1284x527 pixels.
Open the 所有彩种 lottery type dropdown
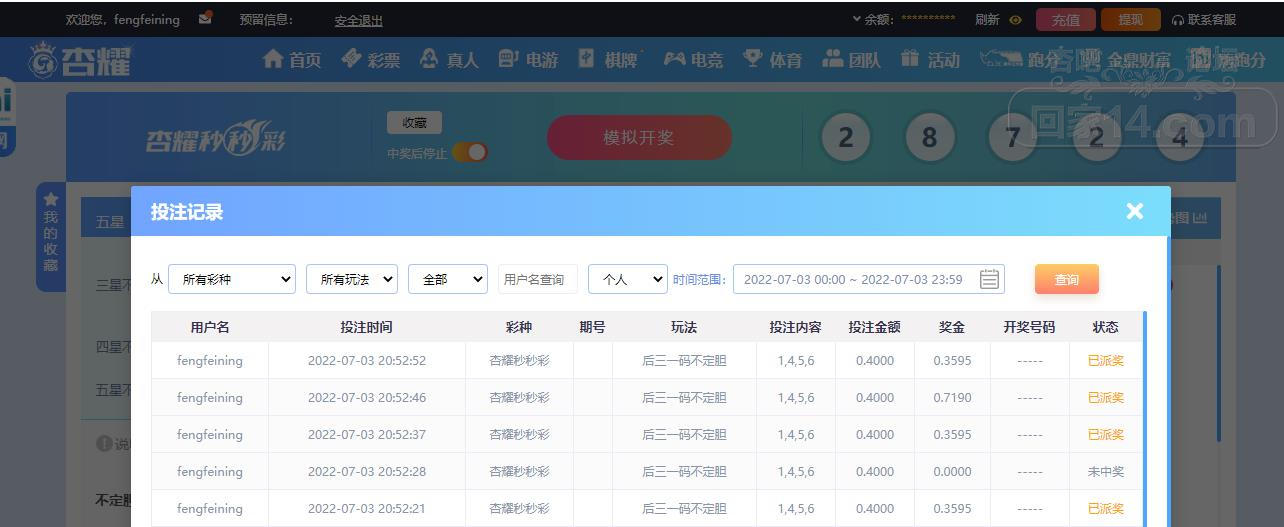tap(232, 279)
